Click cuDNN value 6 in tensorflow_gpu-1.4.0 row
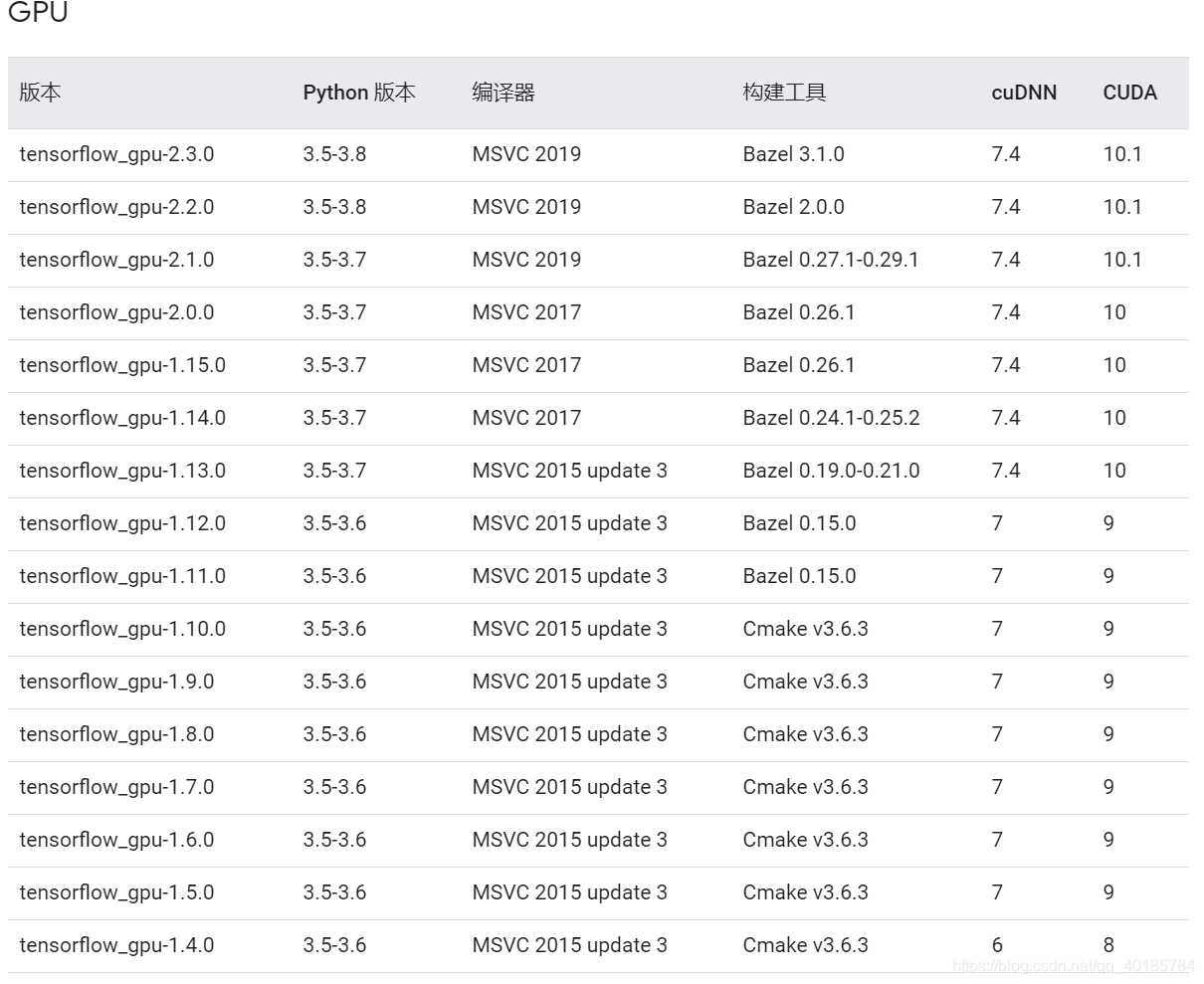 pos(997,945)
